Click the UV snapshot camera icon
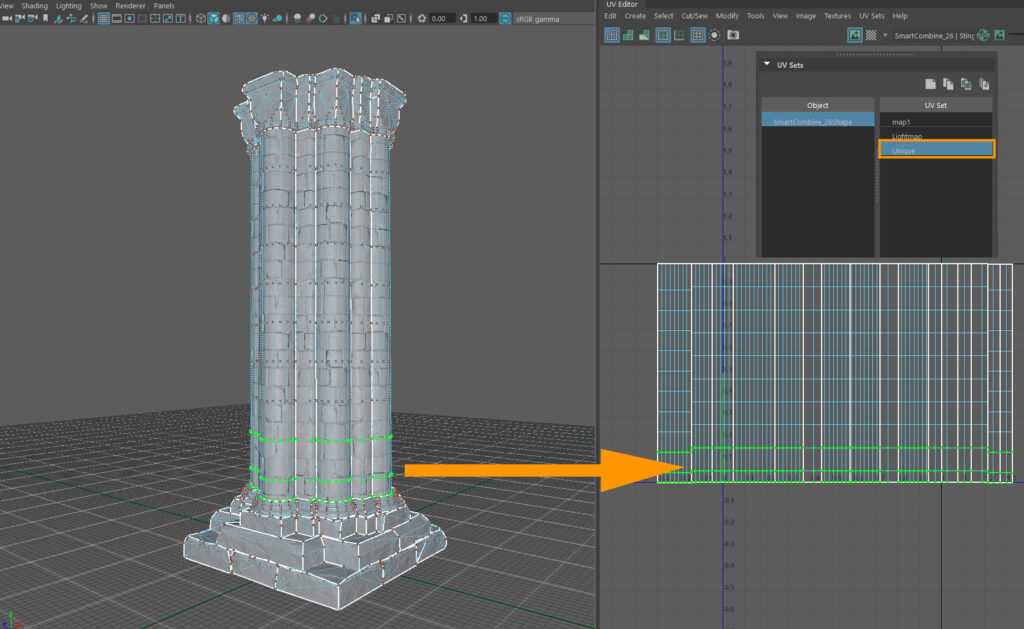Image resolution: width=1024 pixels, height=629 pixels. point(733,35)
